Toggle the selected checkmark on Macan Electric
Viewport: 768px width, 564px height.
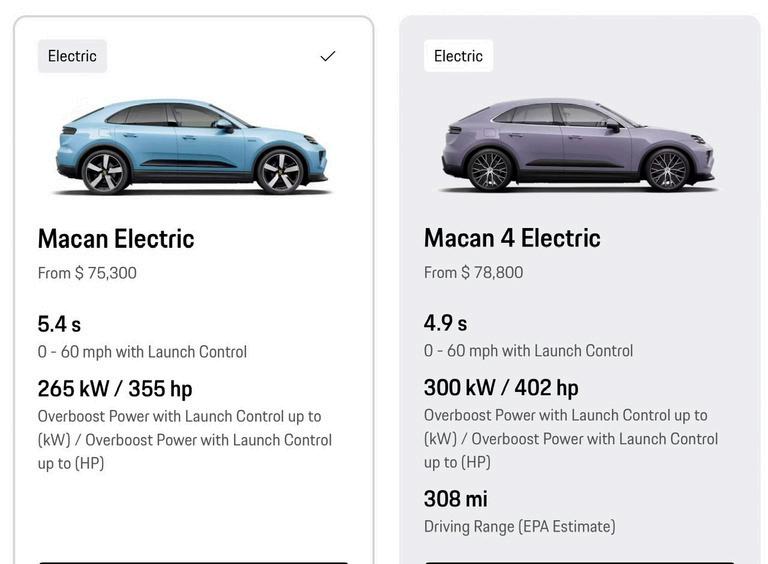(x=328, y=56)
